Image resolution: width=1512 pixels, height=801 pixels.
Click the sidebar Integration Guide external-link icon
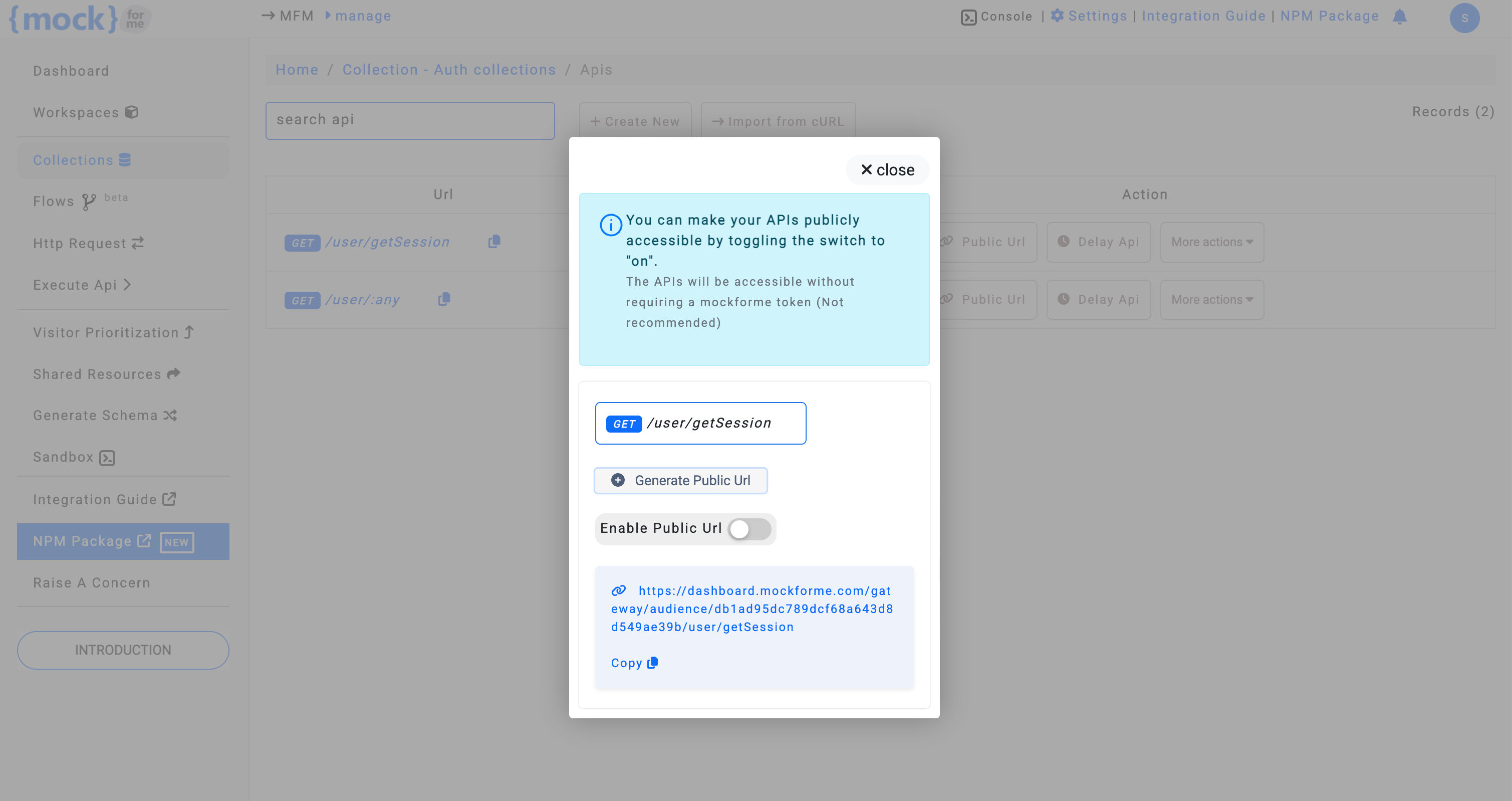[169, 499]
